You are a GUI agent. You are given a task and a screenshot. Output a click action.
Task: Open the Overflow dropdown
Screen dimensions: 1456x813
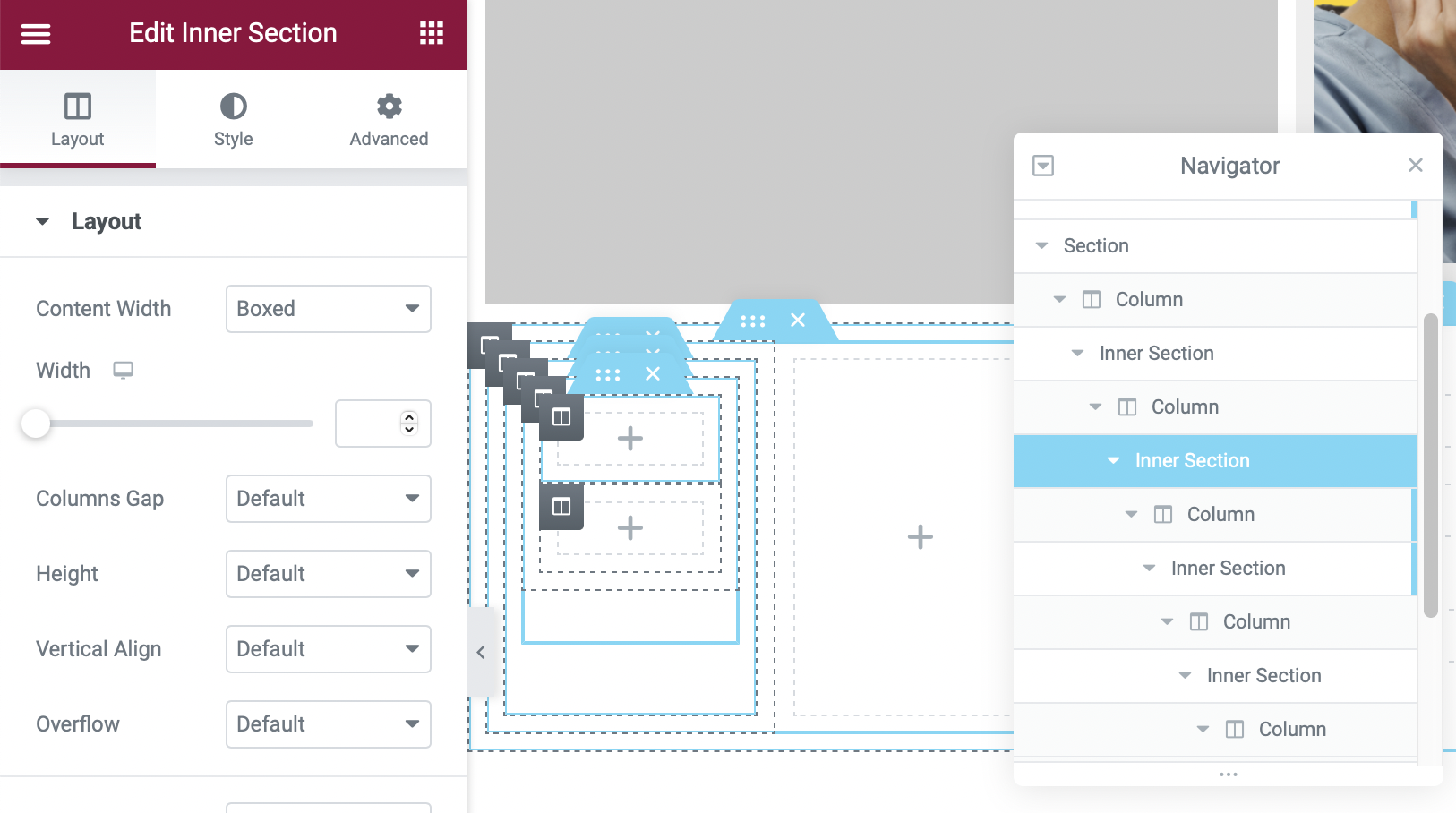coord(329,724)
